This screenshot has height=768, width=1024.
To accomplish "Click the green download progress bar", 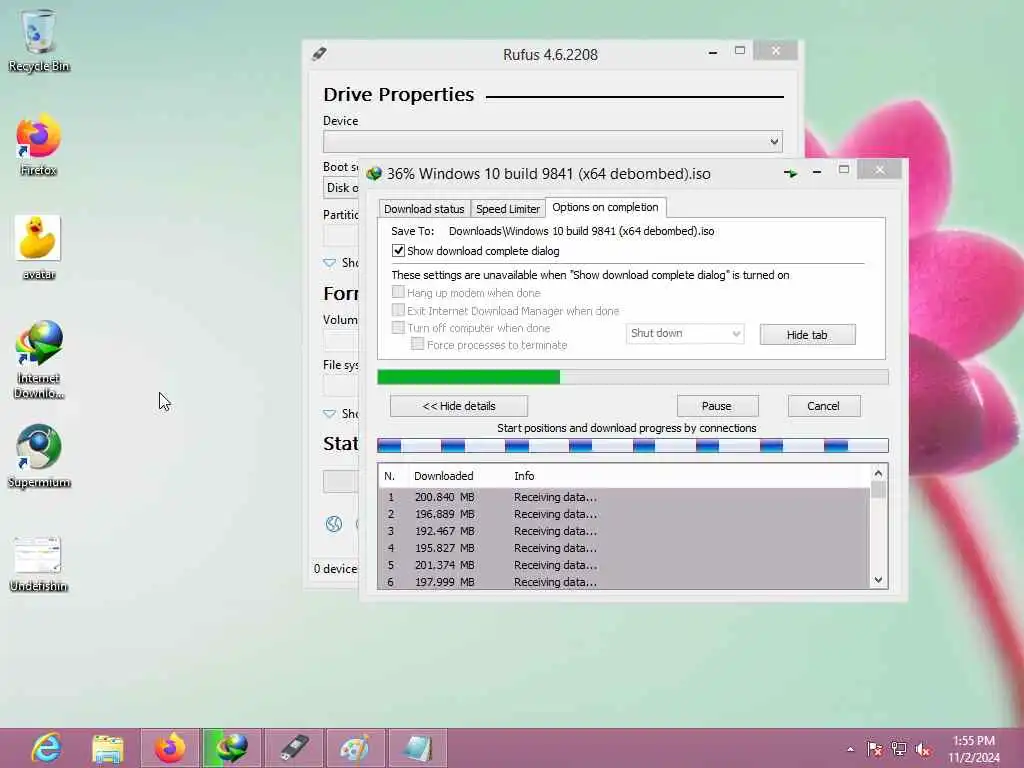I will click(632, 377).
